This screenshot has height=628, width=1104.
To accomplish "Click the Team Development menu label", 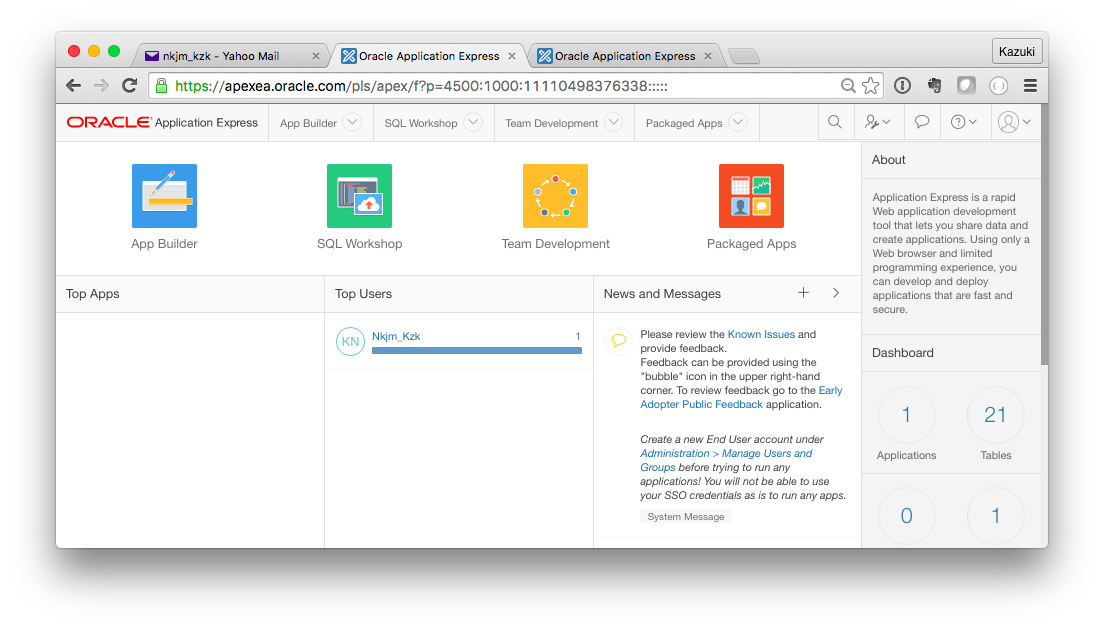I will (551, 123).
